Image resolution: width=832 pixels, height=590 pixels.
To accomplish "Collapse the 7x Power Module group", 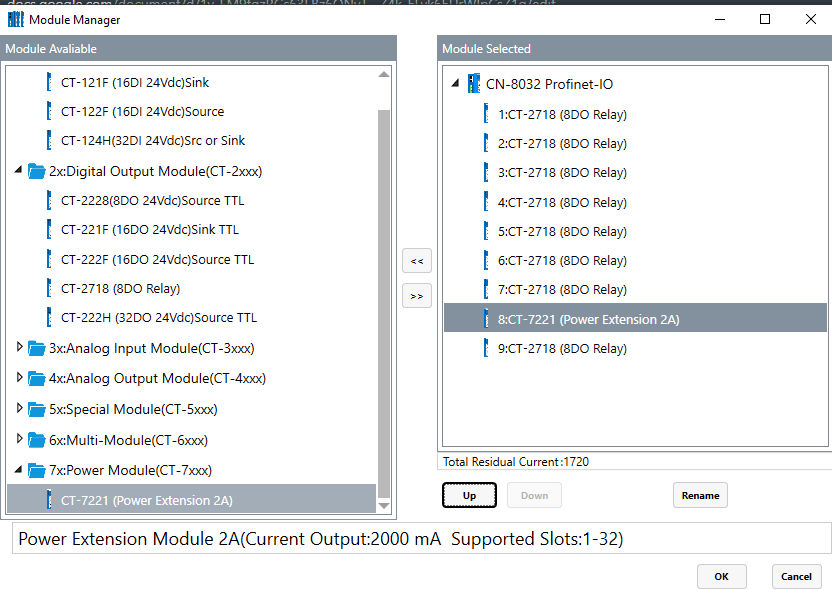I will coord(19,469).
